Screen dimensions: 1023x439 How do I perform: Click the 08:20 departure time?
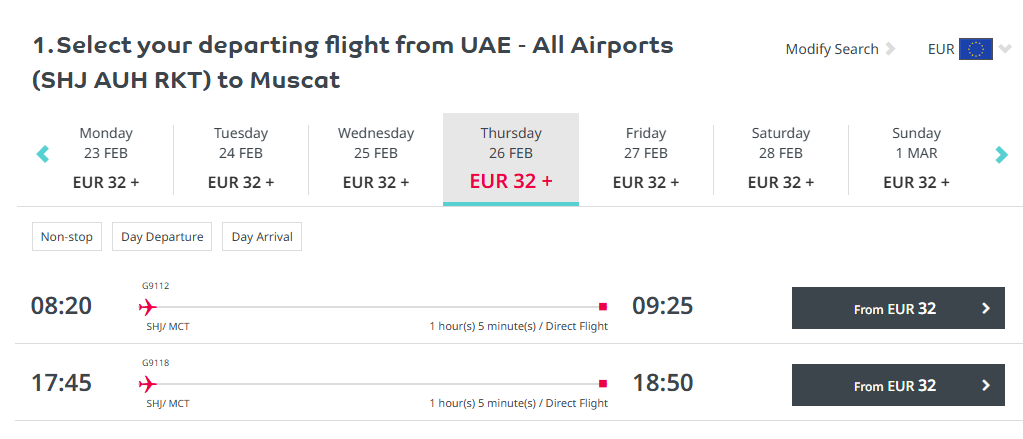pyautogui.click(x=61, y=306)
